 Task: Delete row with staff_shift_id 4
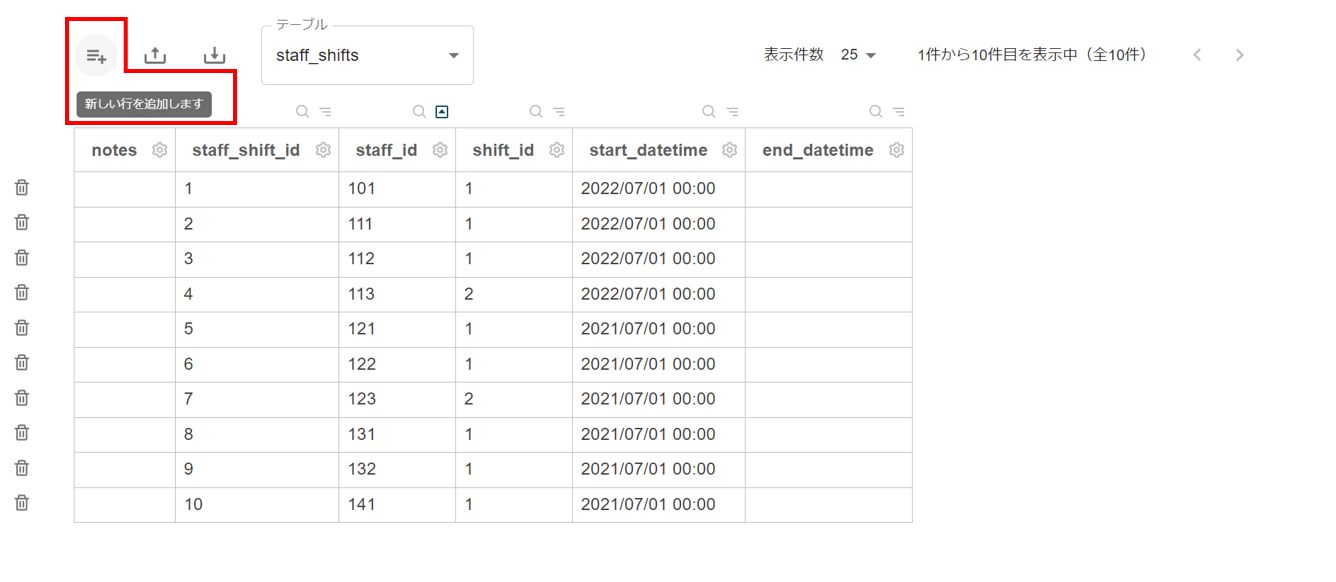pyautogui.click(x=22, y=293)
